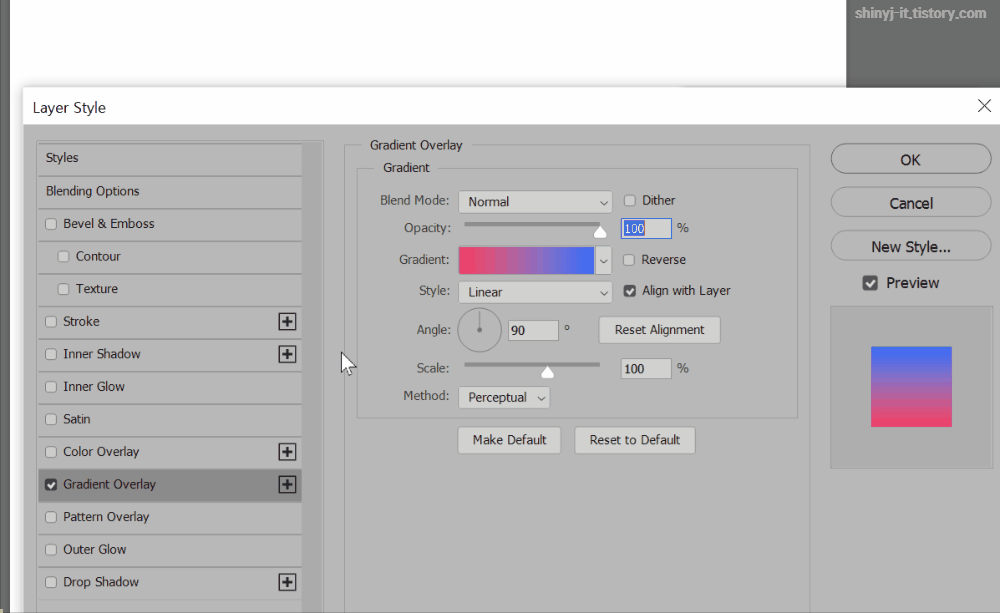Screen dimensions: 1000x613
Task: Click the gradient preview thumbnail
Action: click(x=911, y=387)
